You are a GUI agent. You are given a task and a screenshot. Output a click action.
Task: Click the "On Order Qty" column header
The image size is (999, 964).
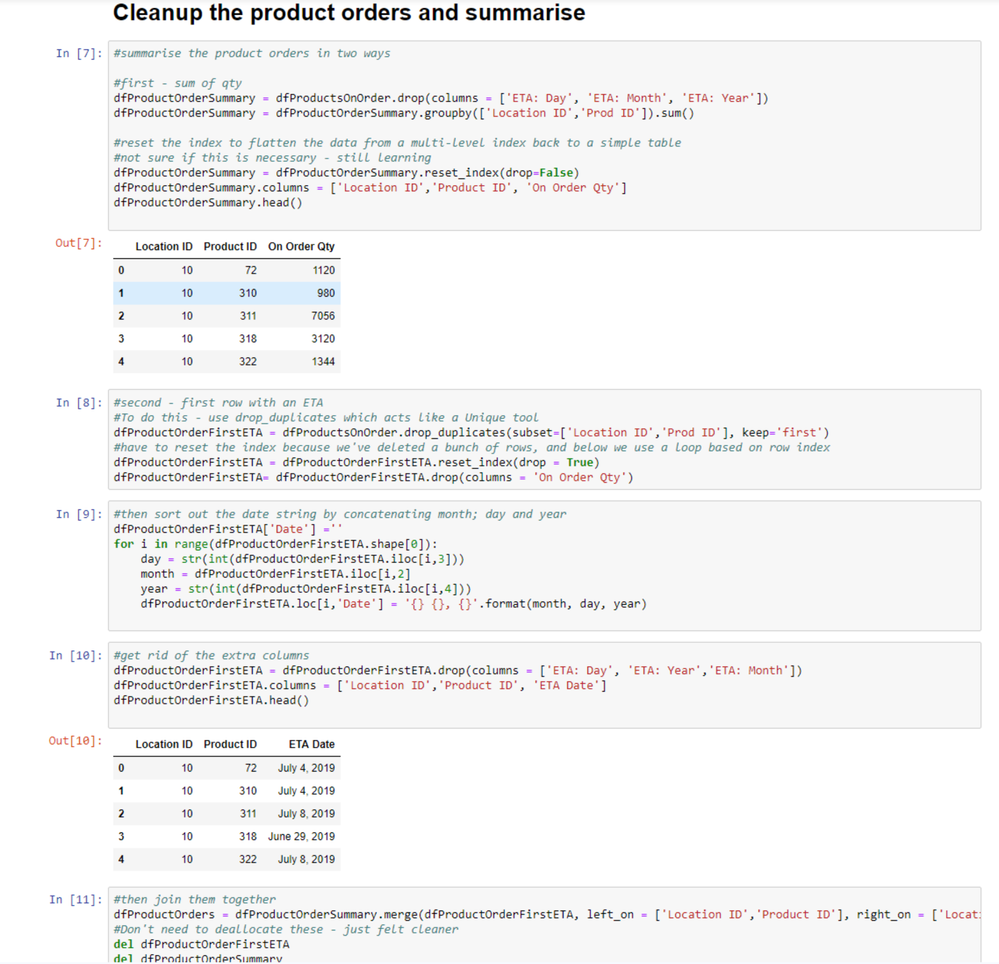pos(301,247)
